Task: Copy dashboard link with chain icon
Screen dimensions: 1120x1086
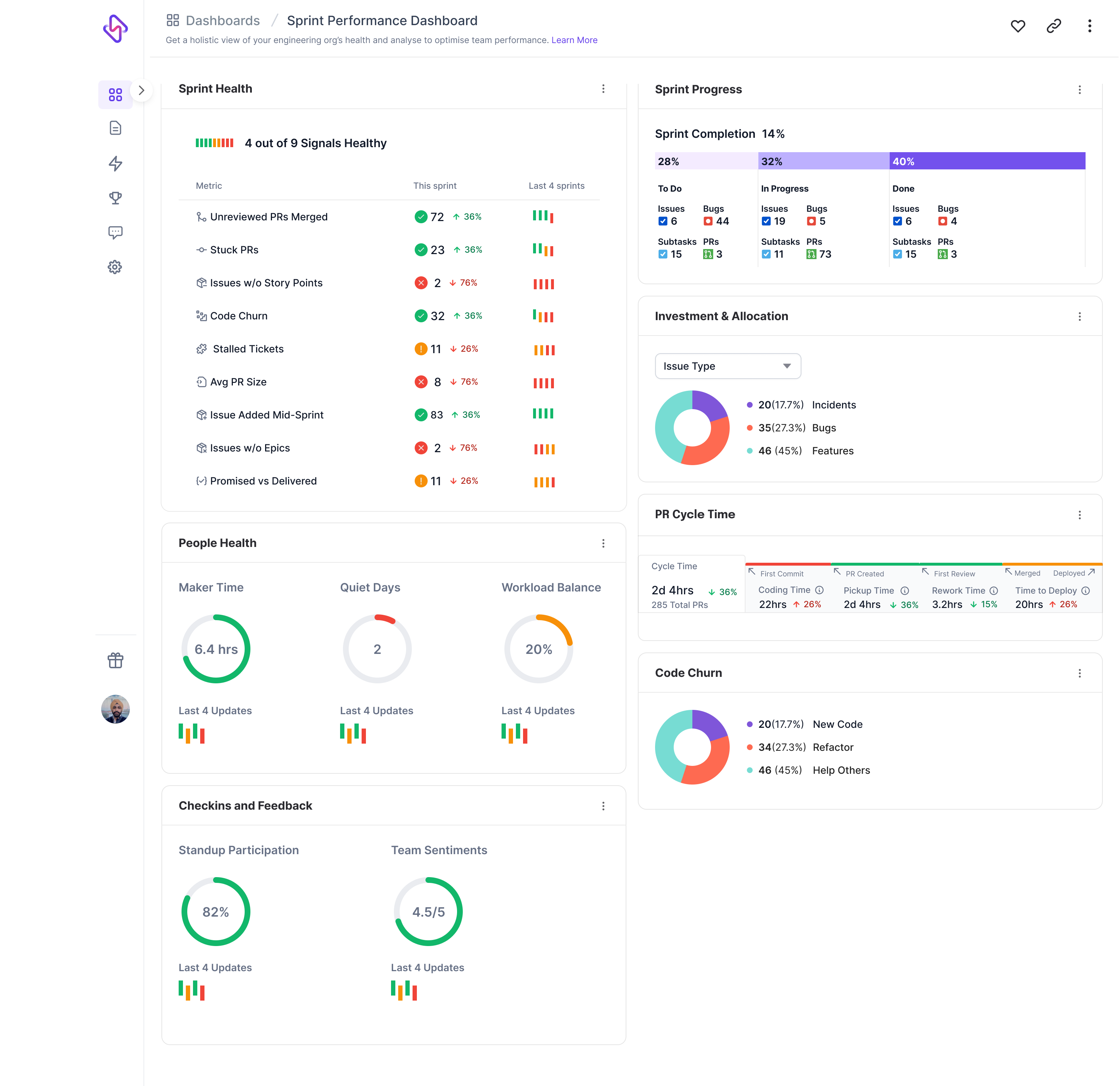Action: pos(1054,26)
